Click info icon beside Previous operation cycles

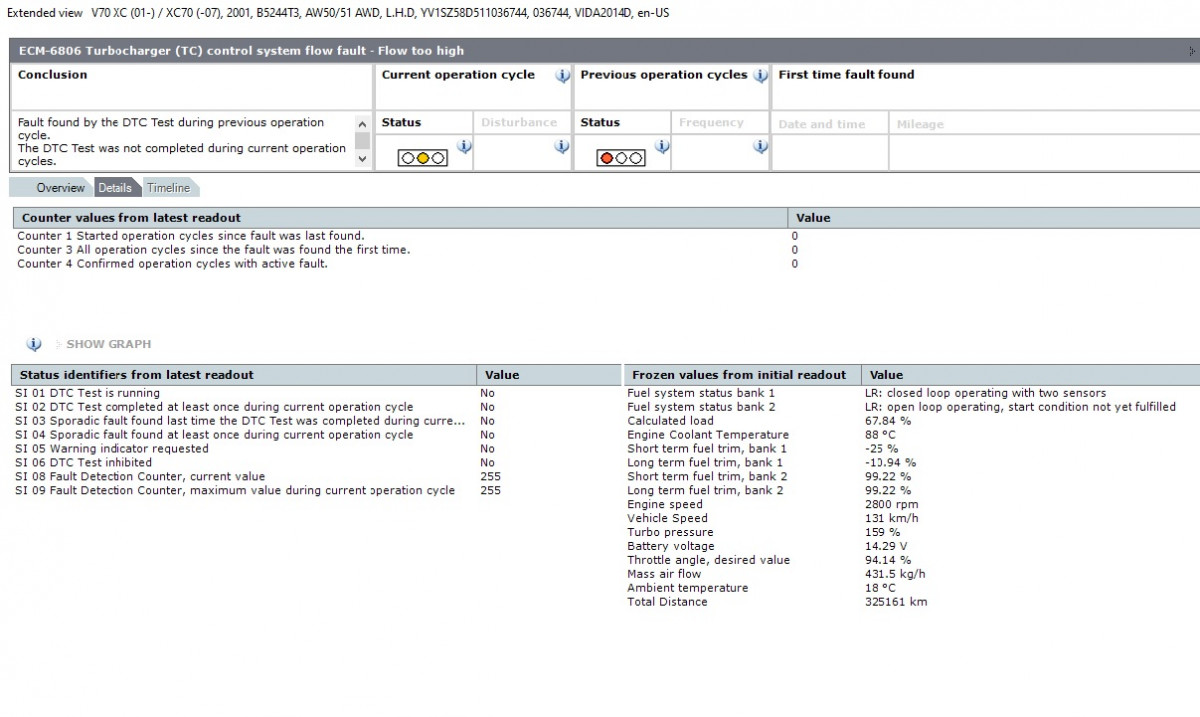761,76
